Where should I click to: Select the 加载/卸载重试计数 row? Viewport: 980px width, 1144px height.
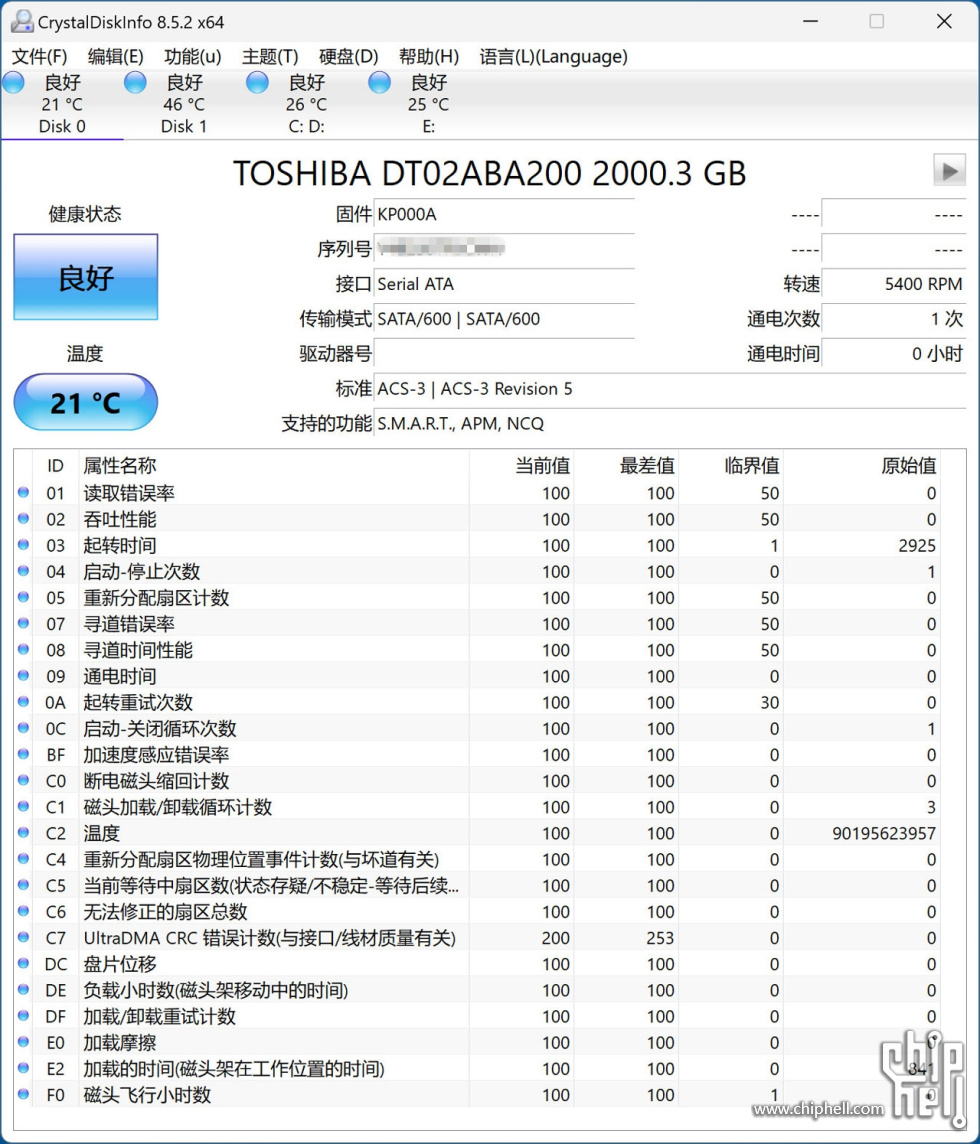click(478, 1016)
